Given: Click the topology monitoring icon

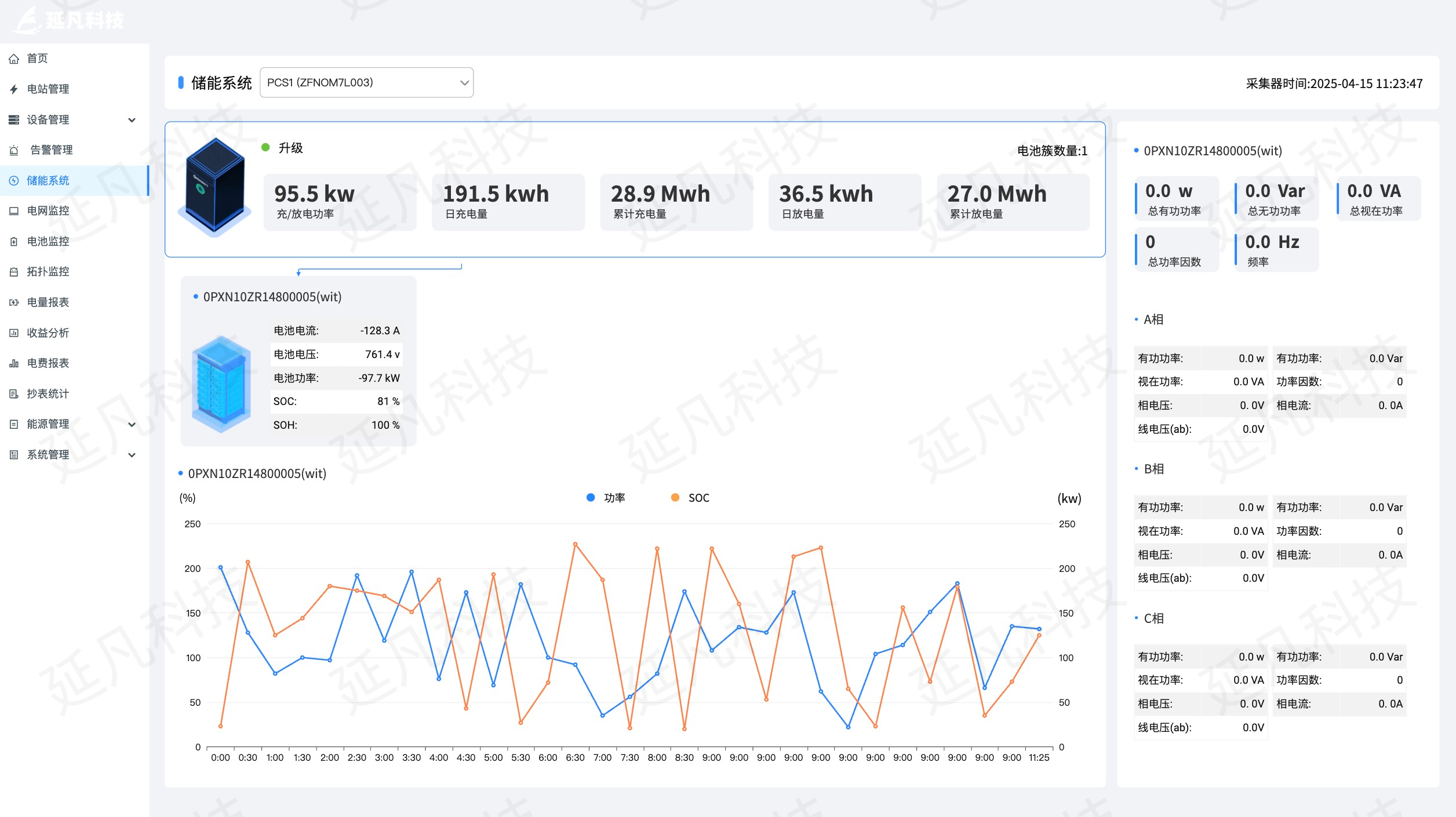Looking at the screenshot, I should pyautogui.click(x=14, y=272).
